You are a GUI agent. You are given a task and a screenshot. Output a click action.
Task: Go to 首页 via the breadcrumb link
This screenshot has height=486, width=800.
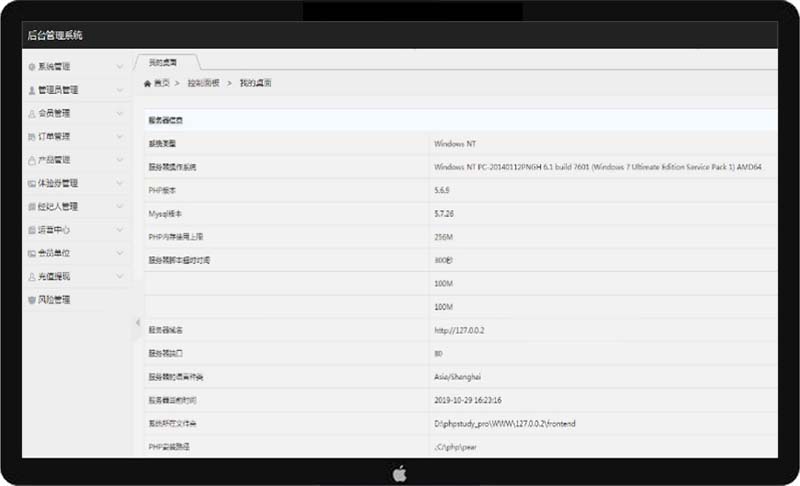point(161,83)
